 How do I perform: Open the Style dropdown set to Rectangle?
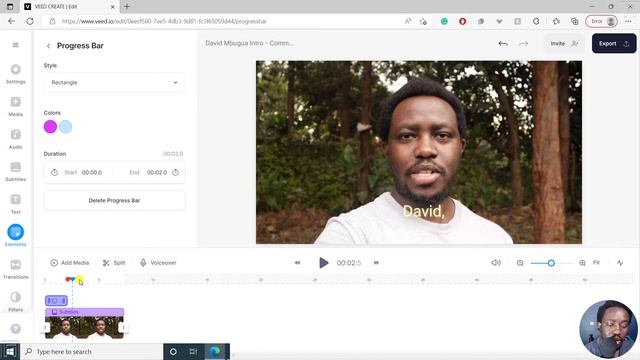pos(114,82)
